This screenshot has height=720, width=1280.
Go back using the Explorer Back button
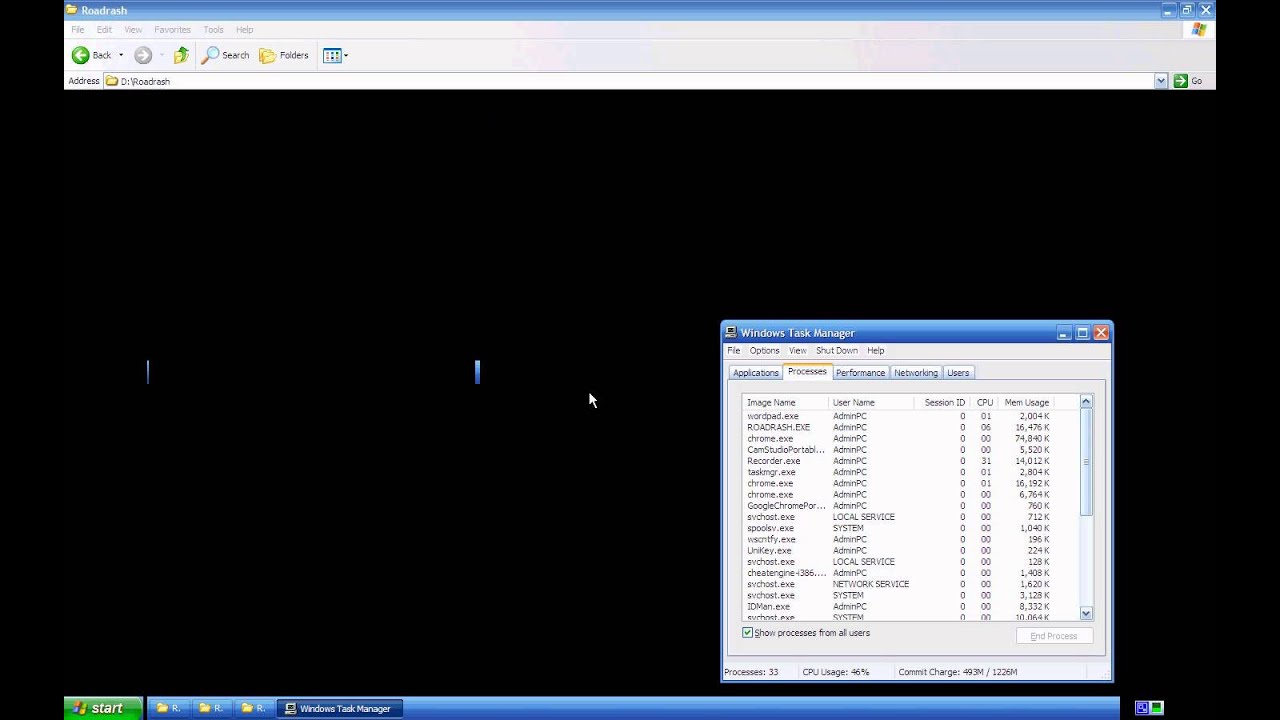(91, 55)
